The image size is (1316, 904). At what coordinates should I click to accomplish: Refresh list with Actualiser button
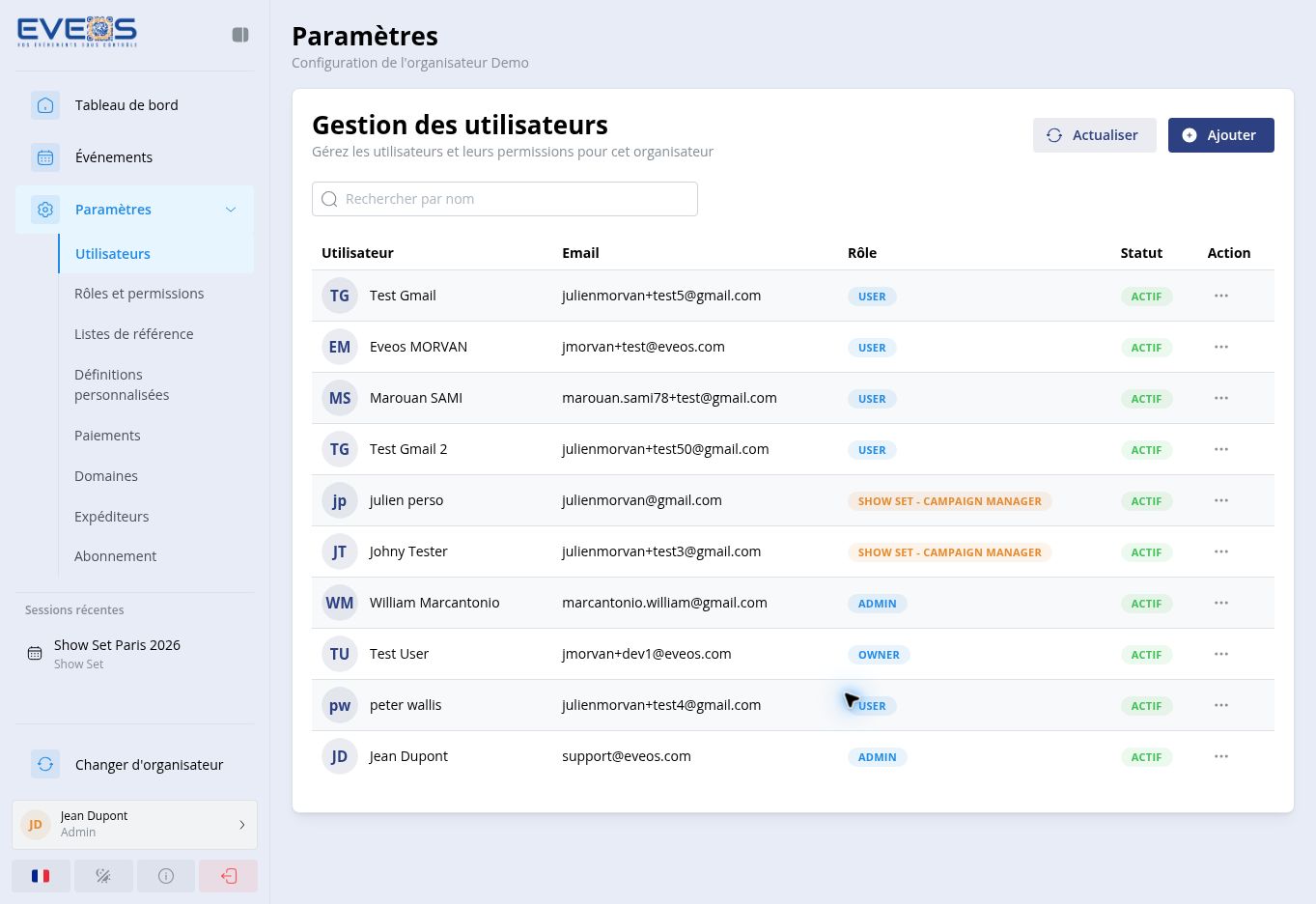(1095, 135)
